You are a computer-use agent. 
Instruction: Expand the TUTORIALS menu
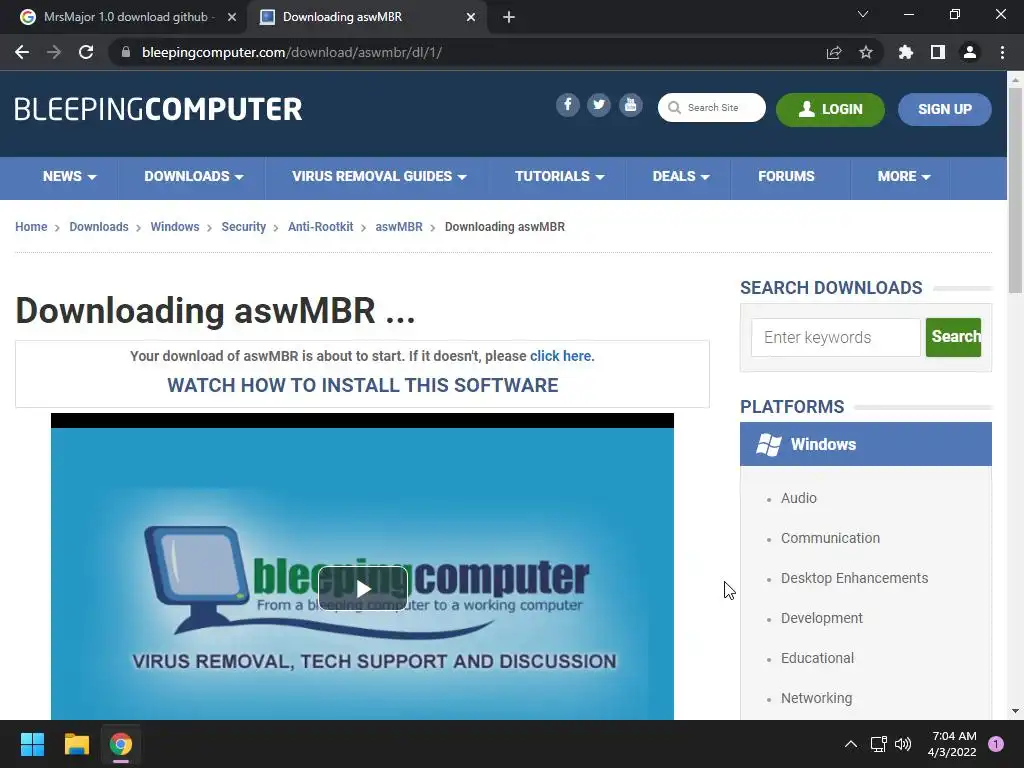559,176
